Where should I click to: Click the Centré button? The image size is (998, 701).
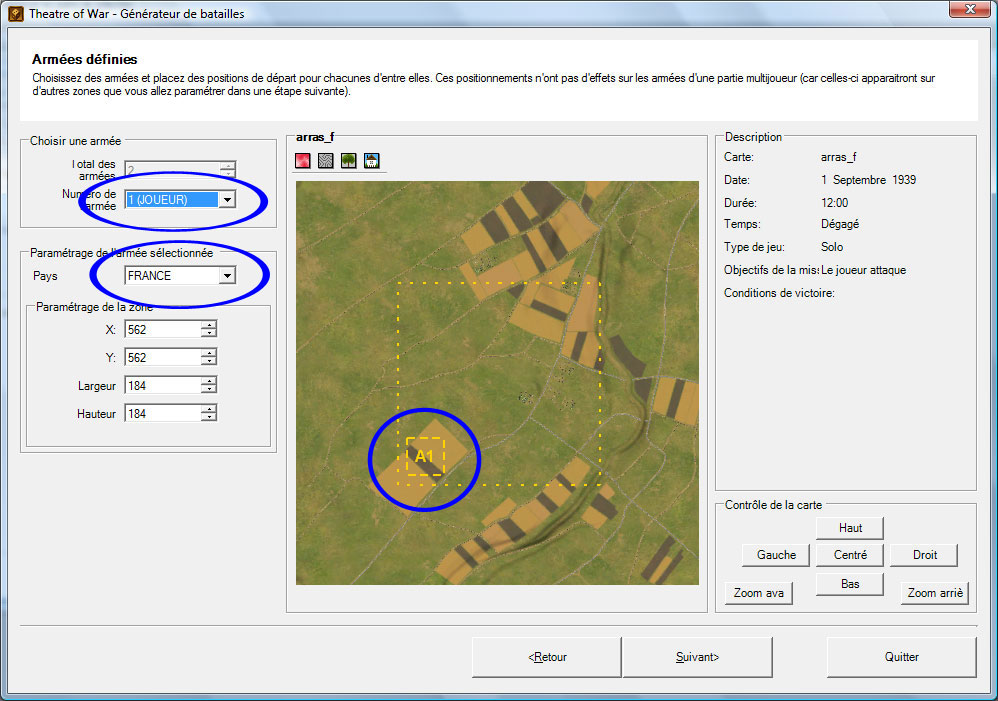pos(850,555)
